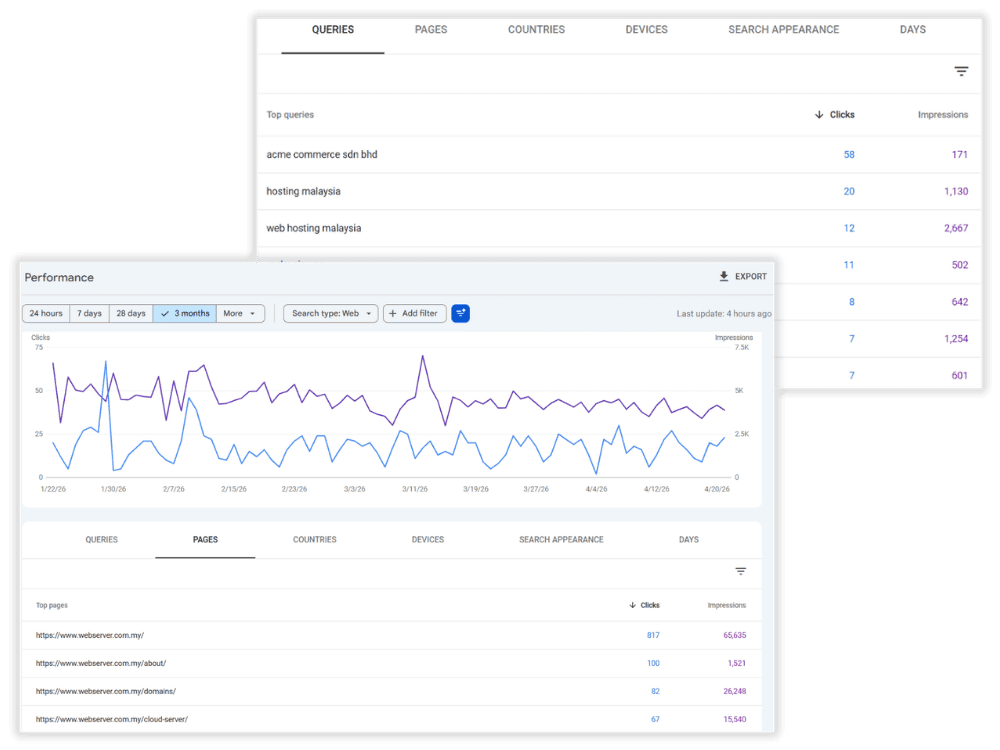
Task: Switch to COUNTRIES tab in back window
Action: 536,30
